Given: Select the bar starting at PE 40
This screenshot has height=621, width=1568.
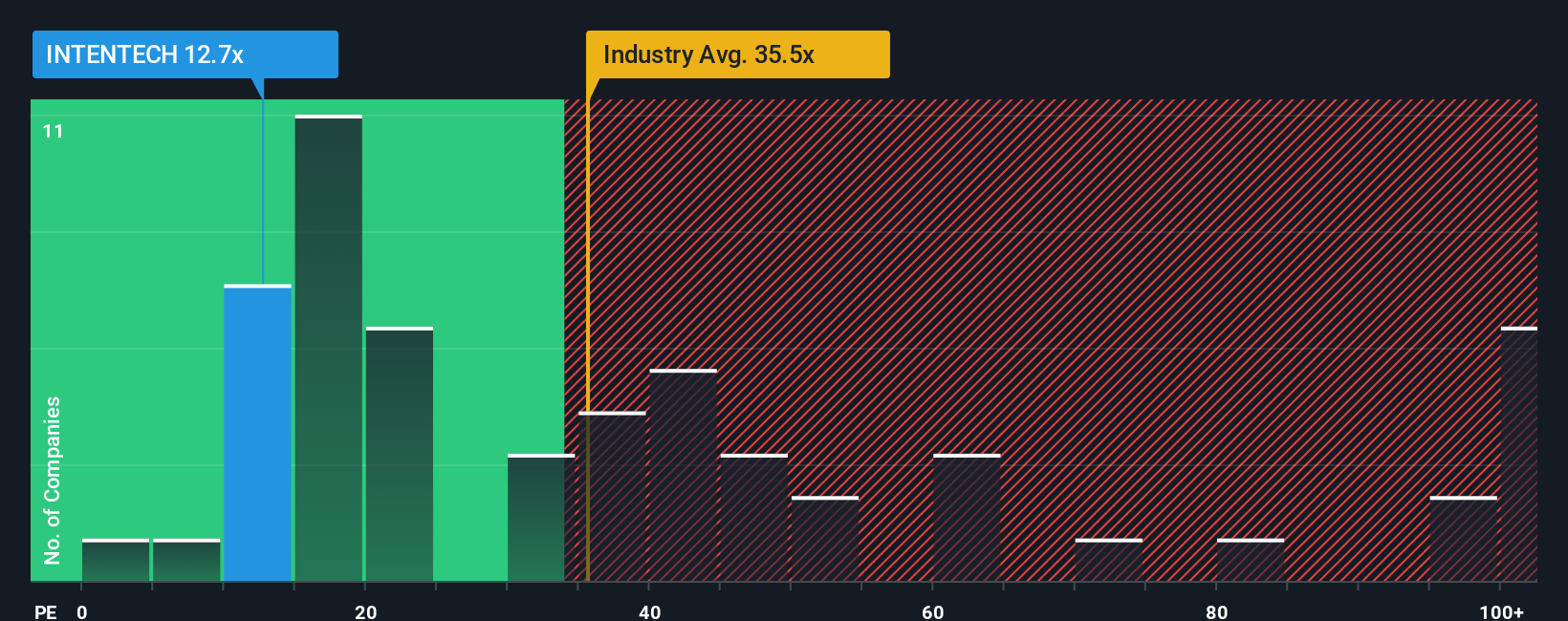Looking at the screenshot, I should tap(683, 475).
